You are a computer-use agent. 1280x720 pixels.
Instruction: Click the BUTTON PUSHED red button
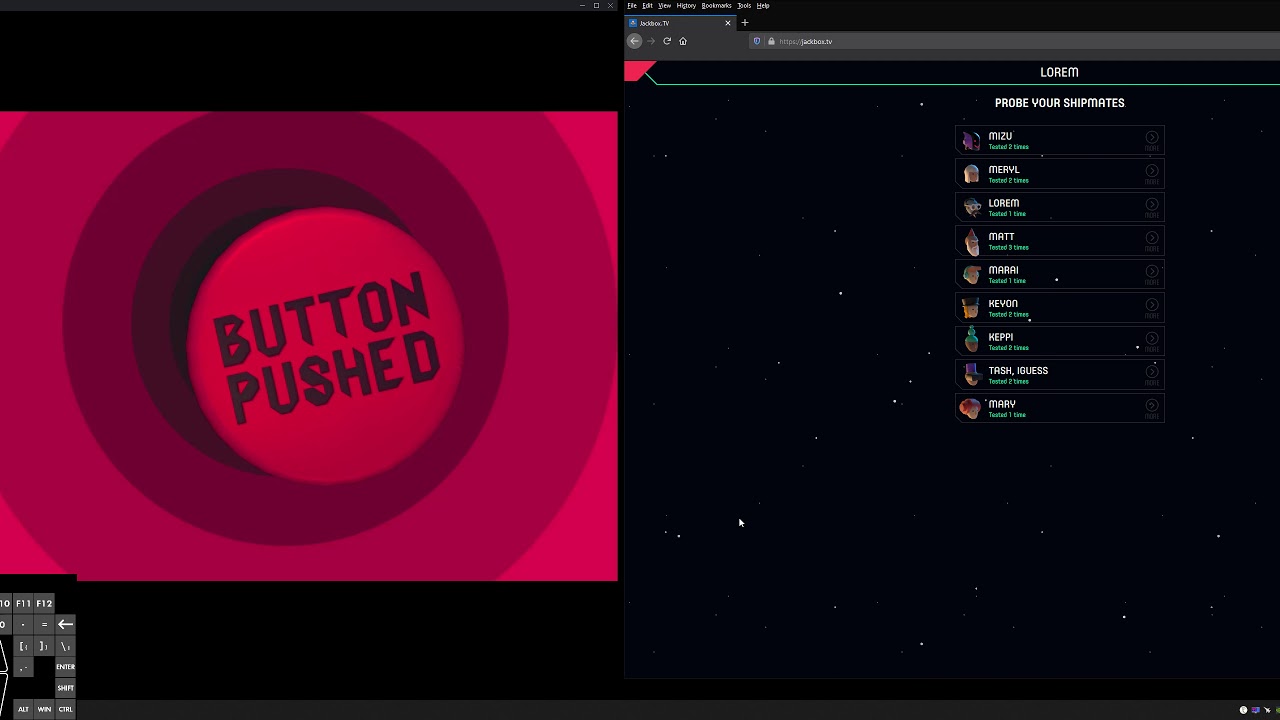[x=326, y=346]
